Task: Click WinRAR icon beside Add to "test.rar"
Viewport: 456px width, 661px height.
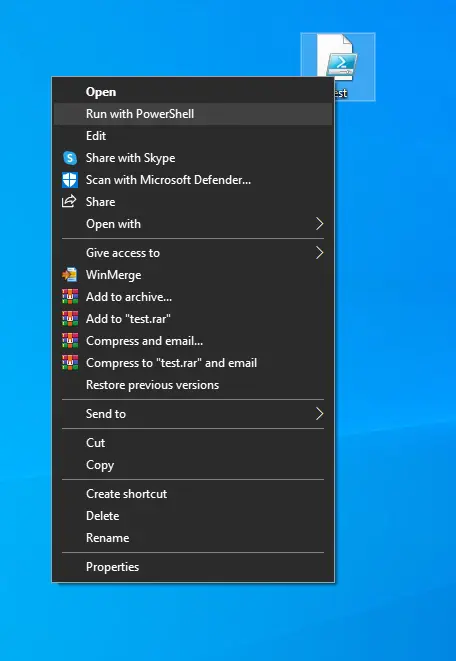Action: click(x=70, y=319)
